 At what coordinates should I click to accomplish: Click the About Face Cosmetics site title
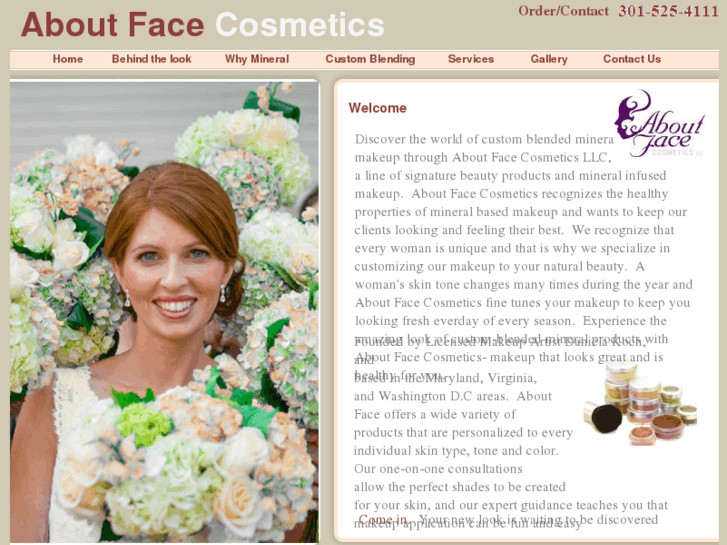203,24
